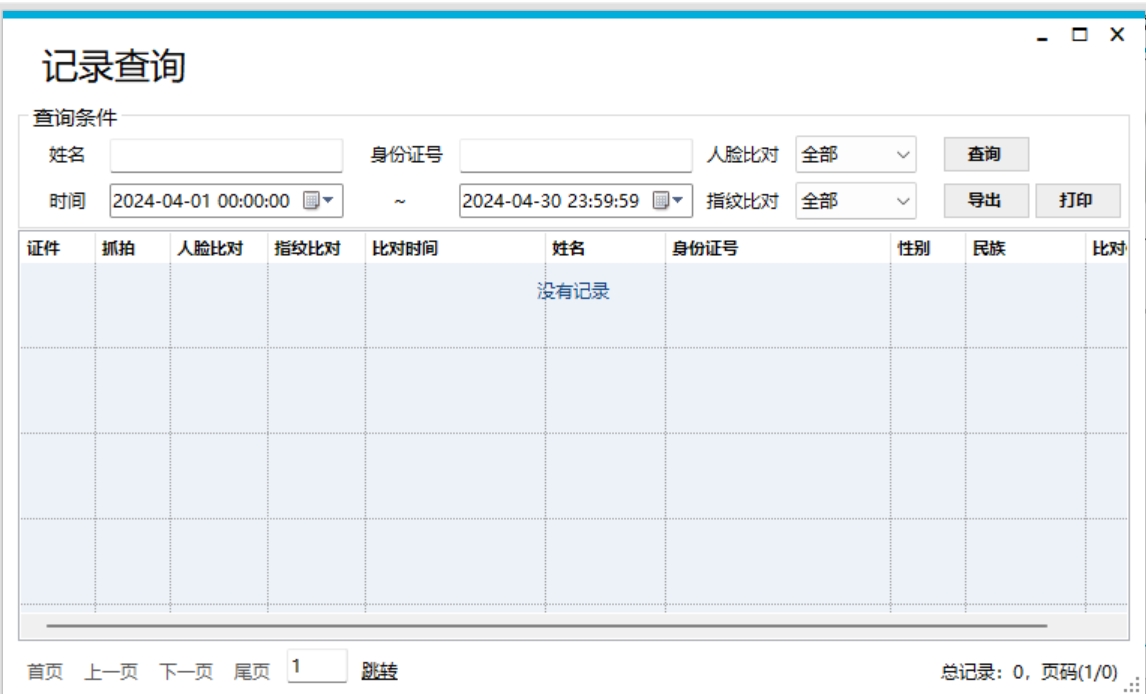Sort by 比对时间 column header
1146x694 pixels.
(x=405, y=250)
